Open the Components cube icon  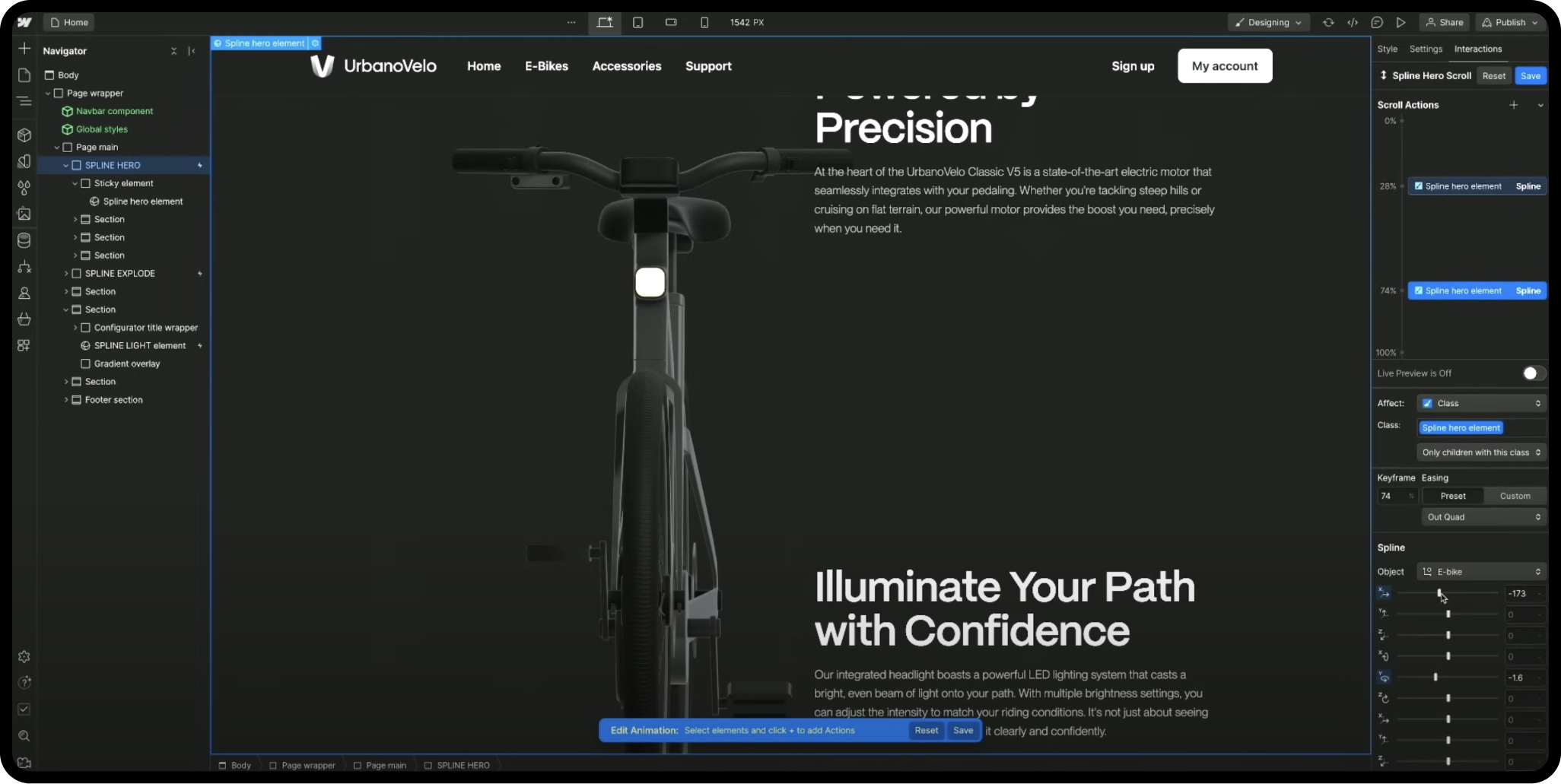(x=24, y=135)
